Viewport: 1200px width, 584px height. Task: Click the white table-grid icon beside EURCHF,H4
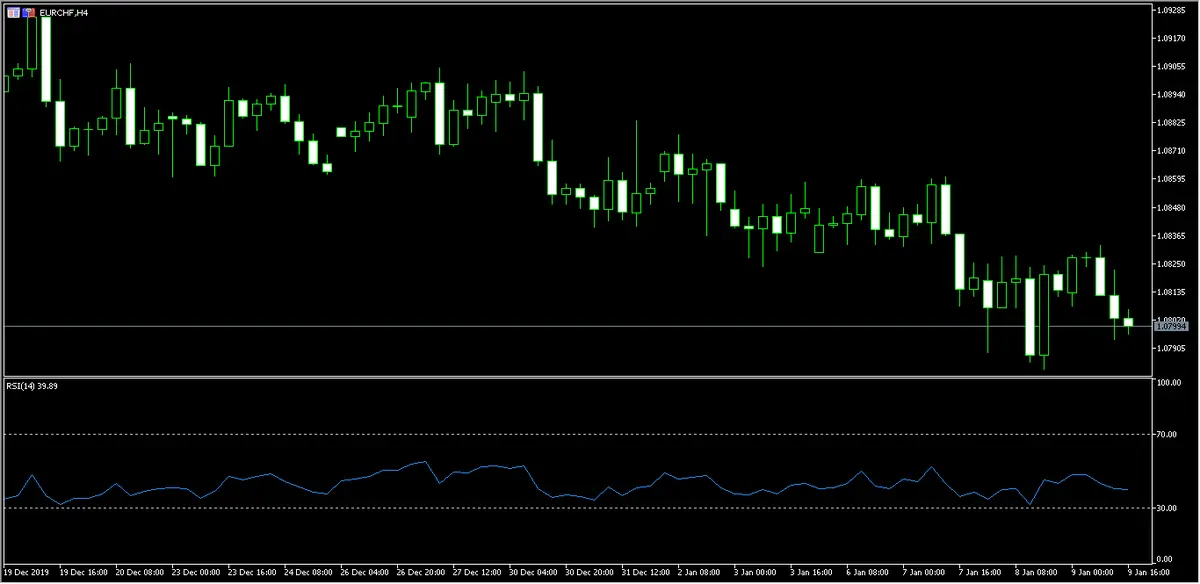(x=13, y=13)
